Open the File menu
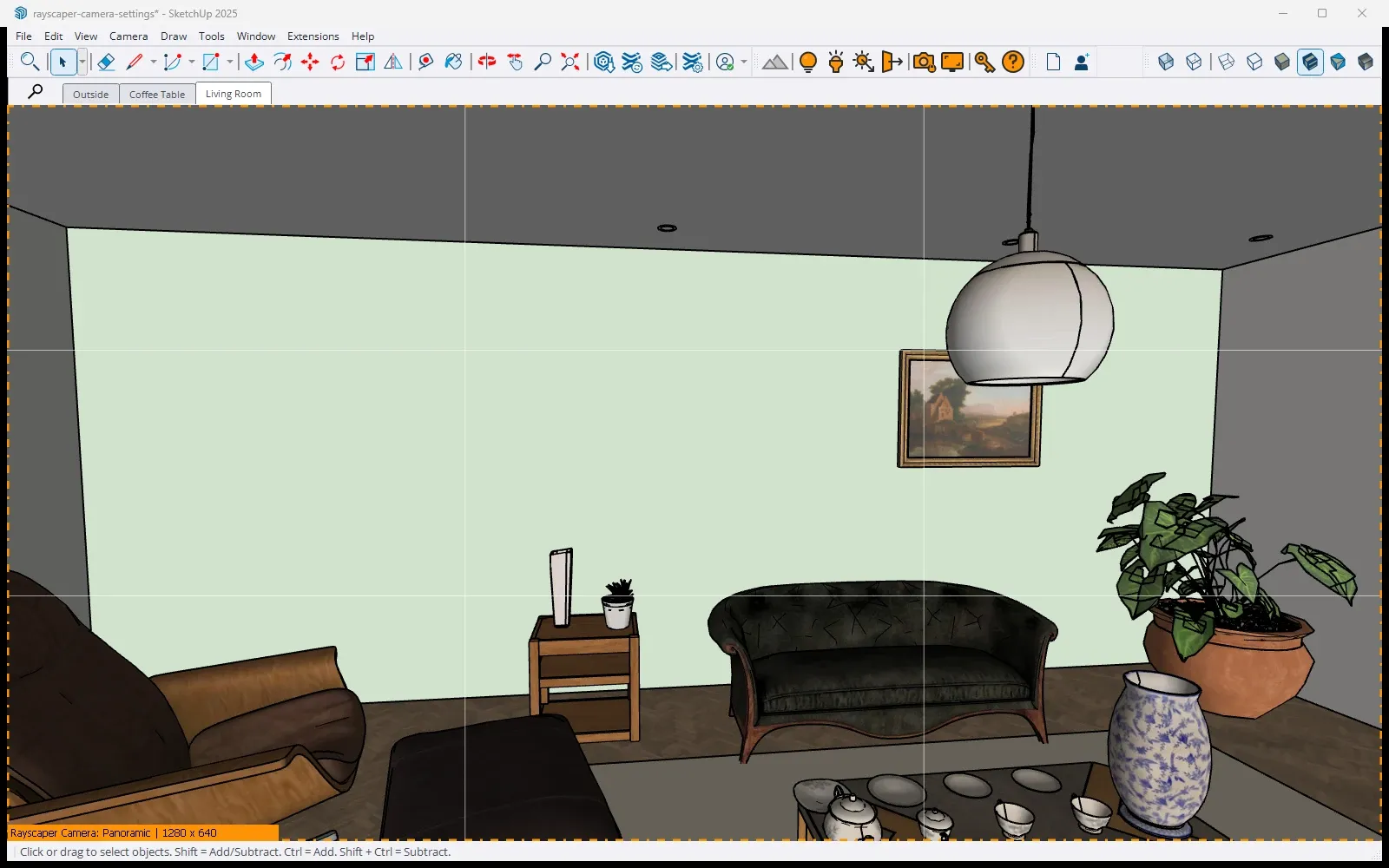Image resolution: width=1389 pixels, height=868 pixels. coord(23,36)
